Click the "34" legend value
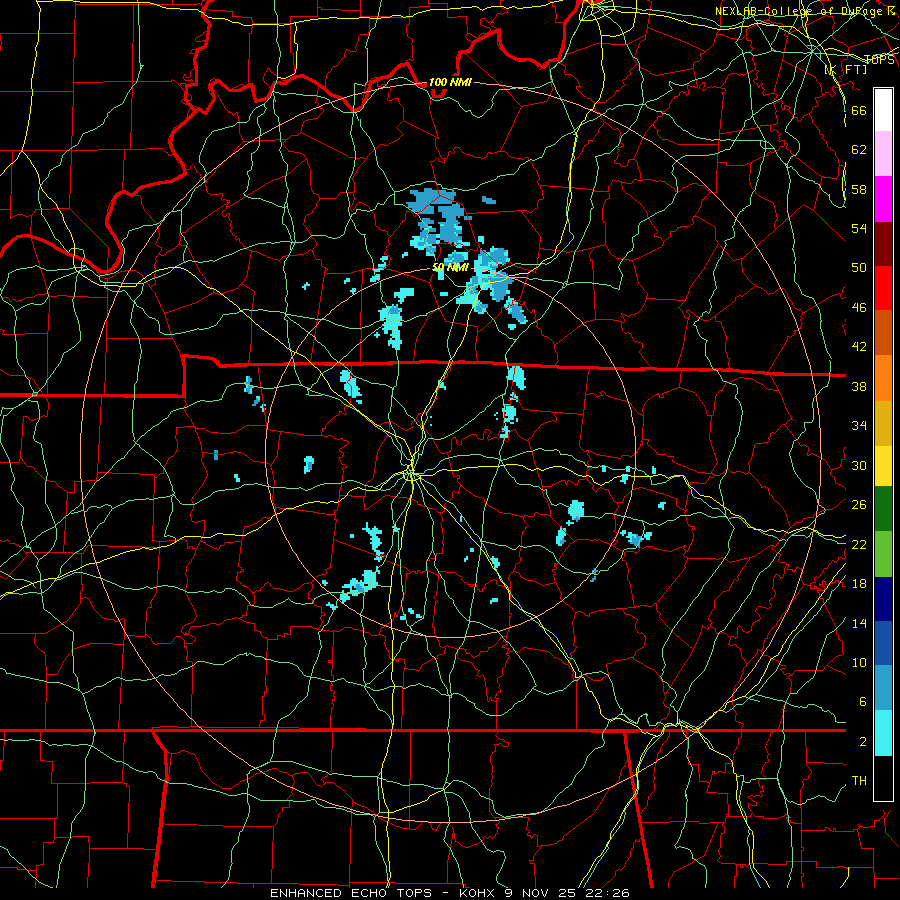900x900 pixels. [859, 426]
